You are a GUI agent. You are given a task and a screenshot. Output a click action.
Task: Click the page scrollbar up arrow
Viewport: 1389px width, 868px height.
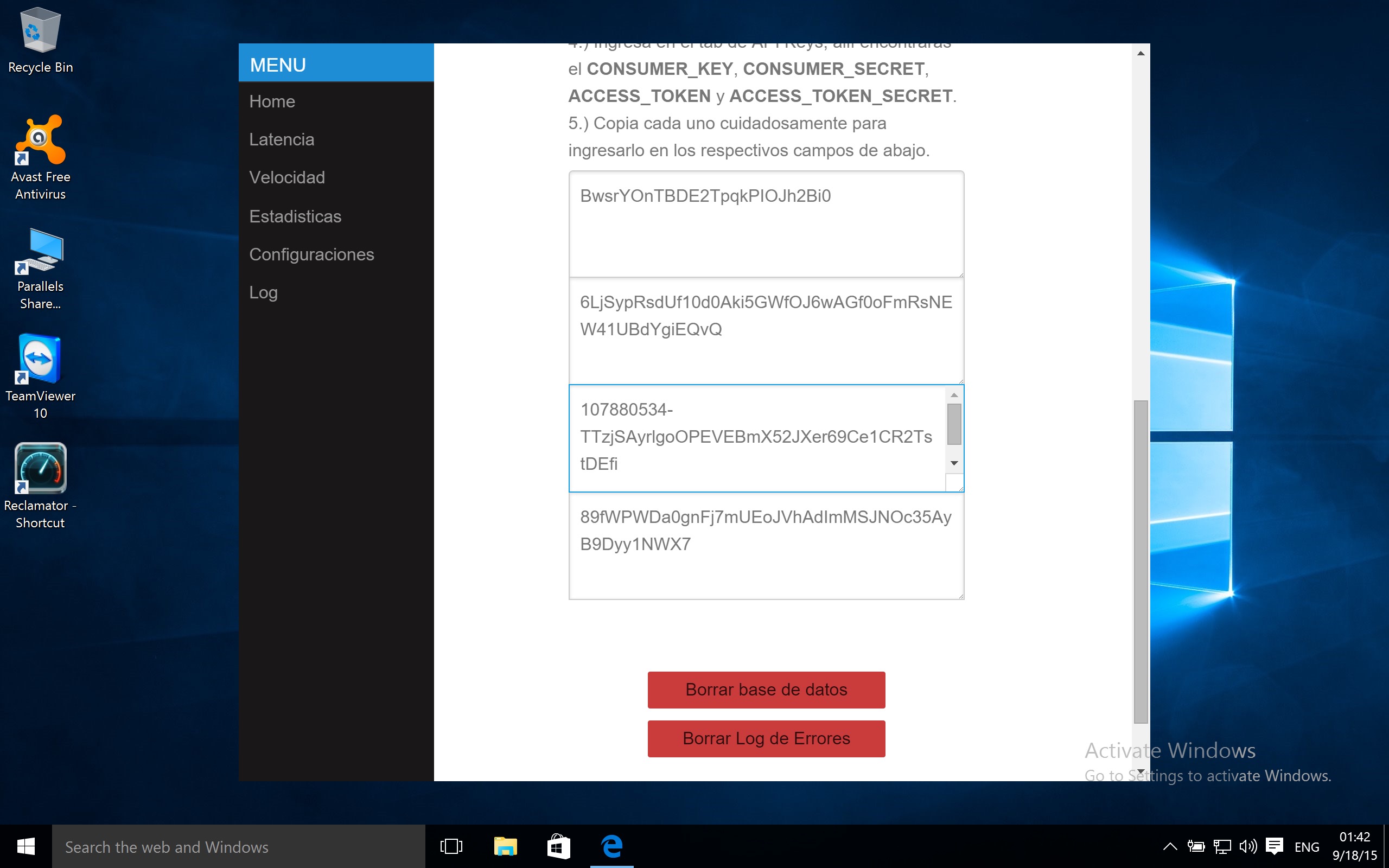tap(1140, 53)
